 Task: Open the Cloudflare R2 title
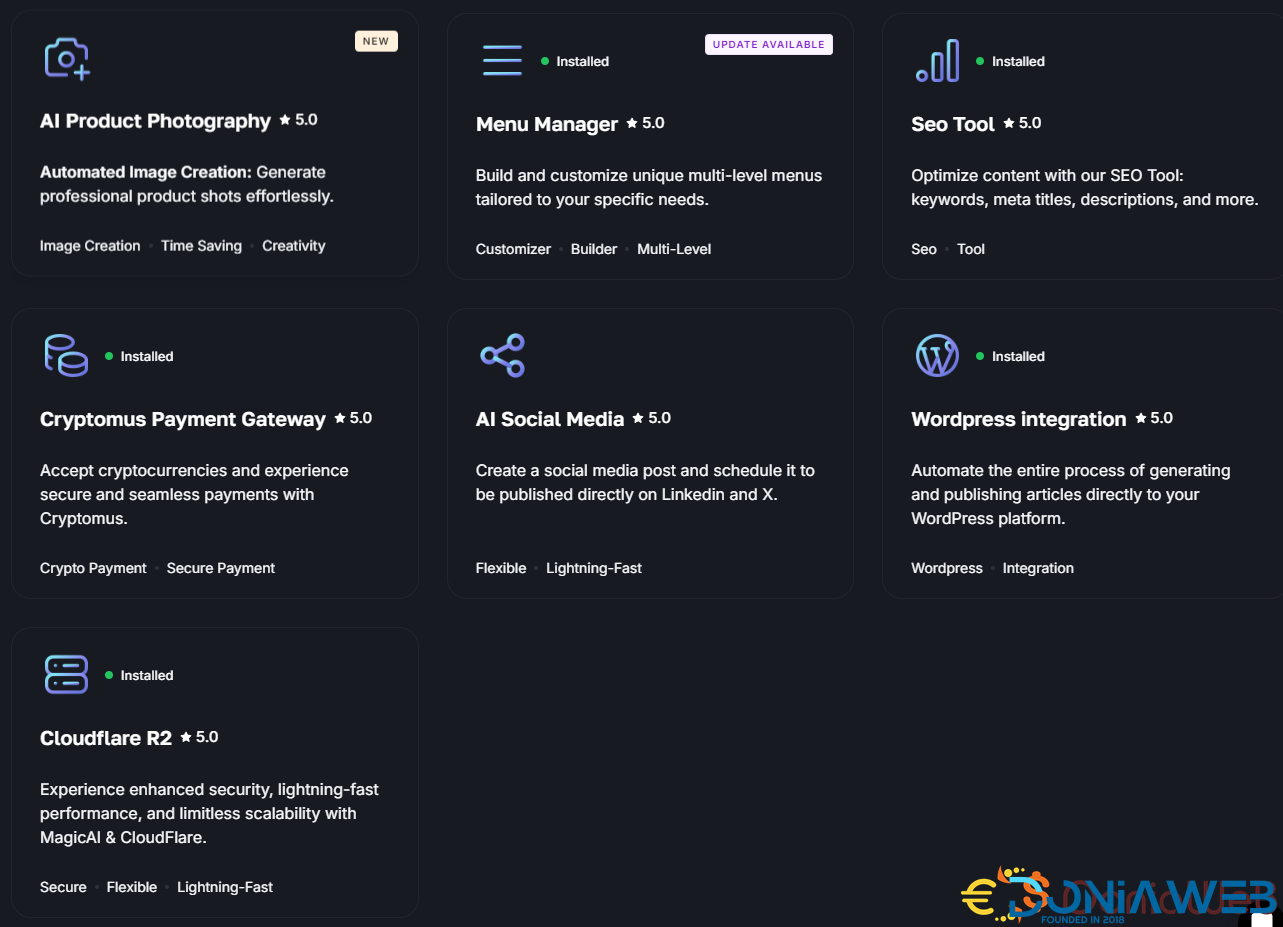tap(105, 738)
